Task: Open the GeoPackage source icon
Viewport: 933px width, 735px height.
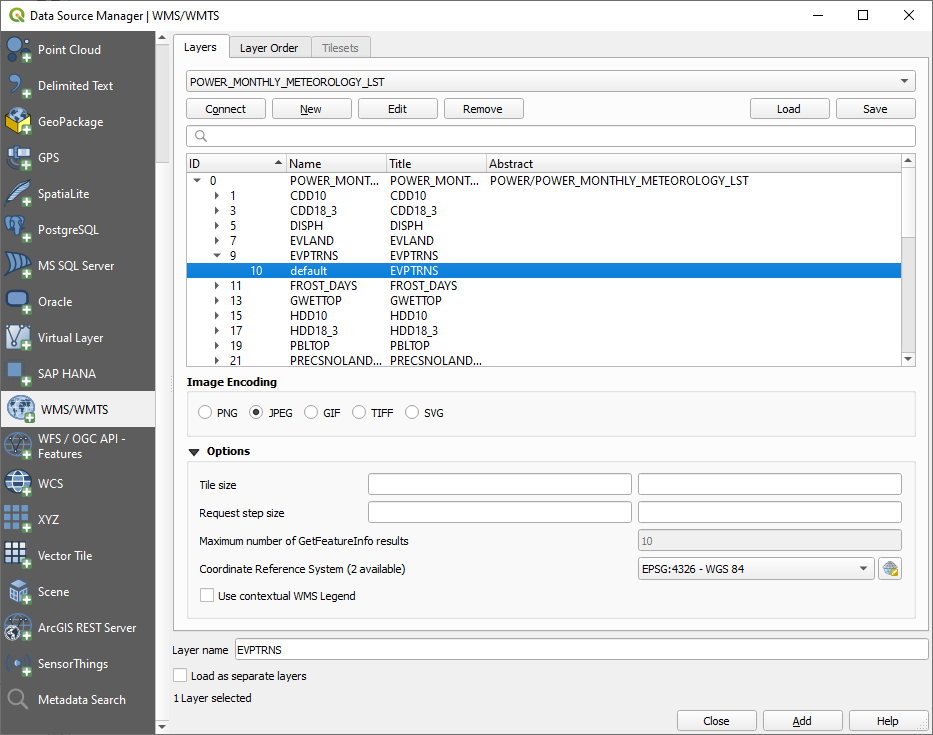Action: click(x=20, y=122)
